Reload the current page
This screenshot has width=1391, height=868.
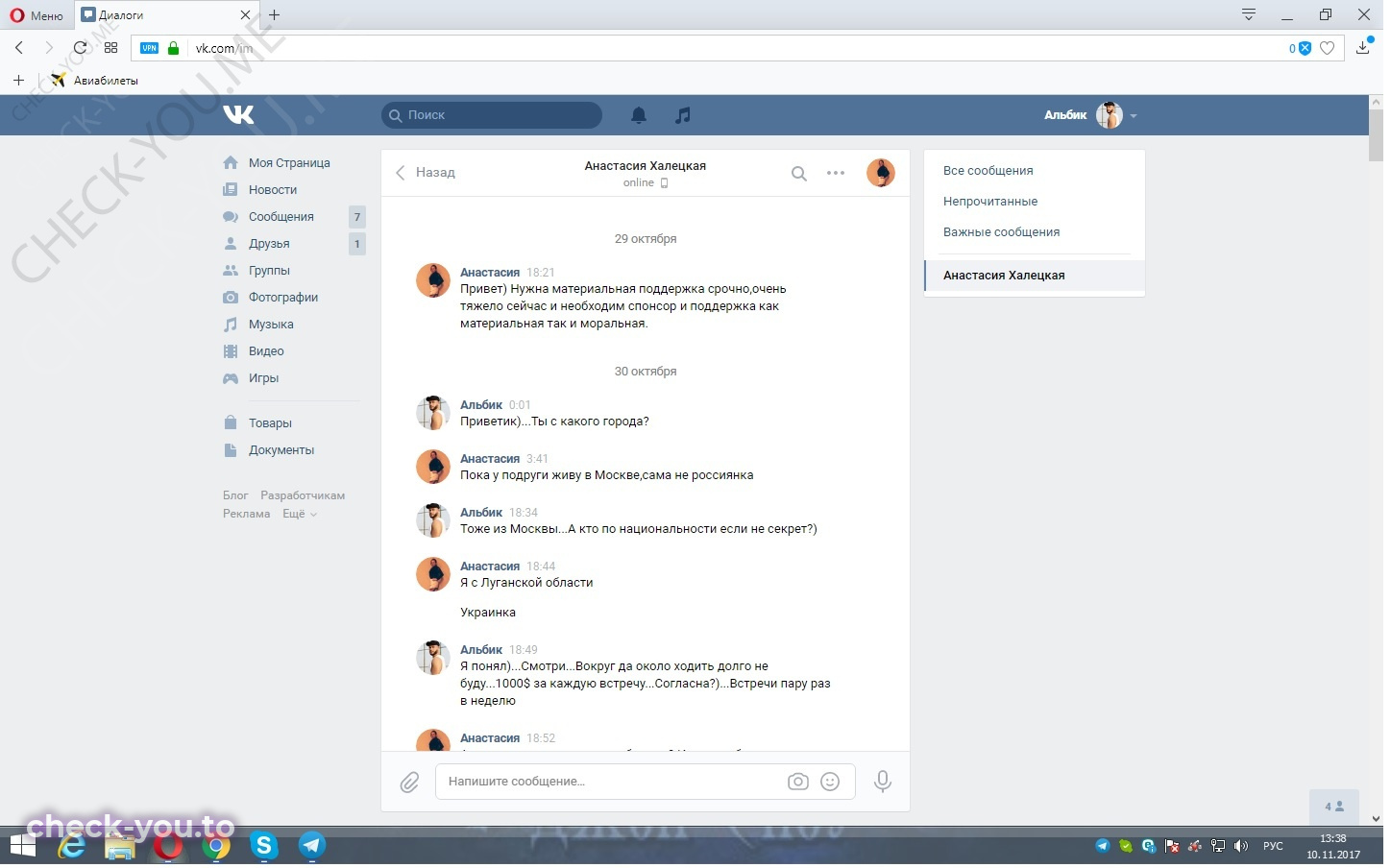81,48
